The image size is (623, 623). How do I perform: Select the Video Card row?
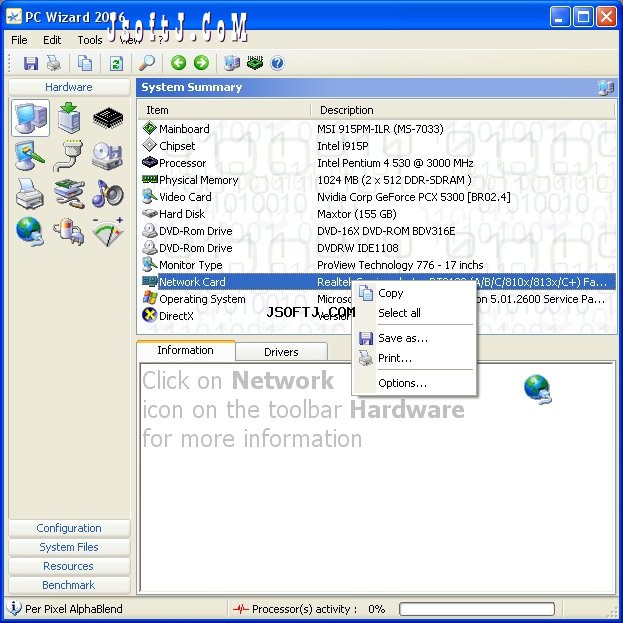tap(377, 197)
